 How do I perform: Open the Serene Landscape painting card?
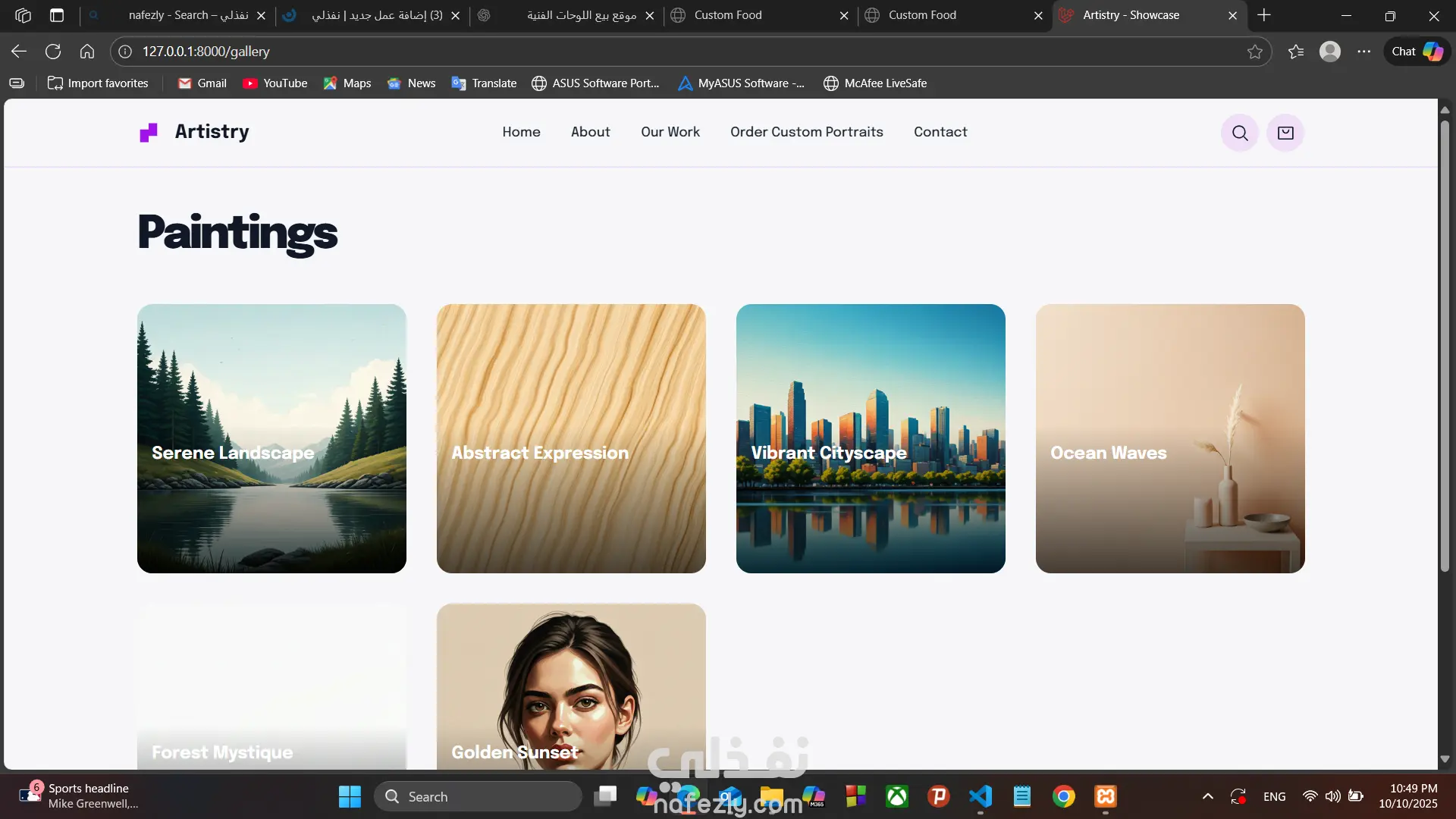(271, 438)
